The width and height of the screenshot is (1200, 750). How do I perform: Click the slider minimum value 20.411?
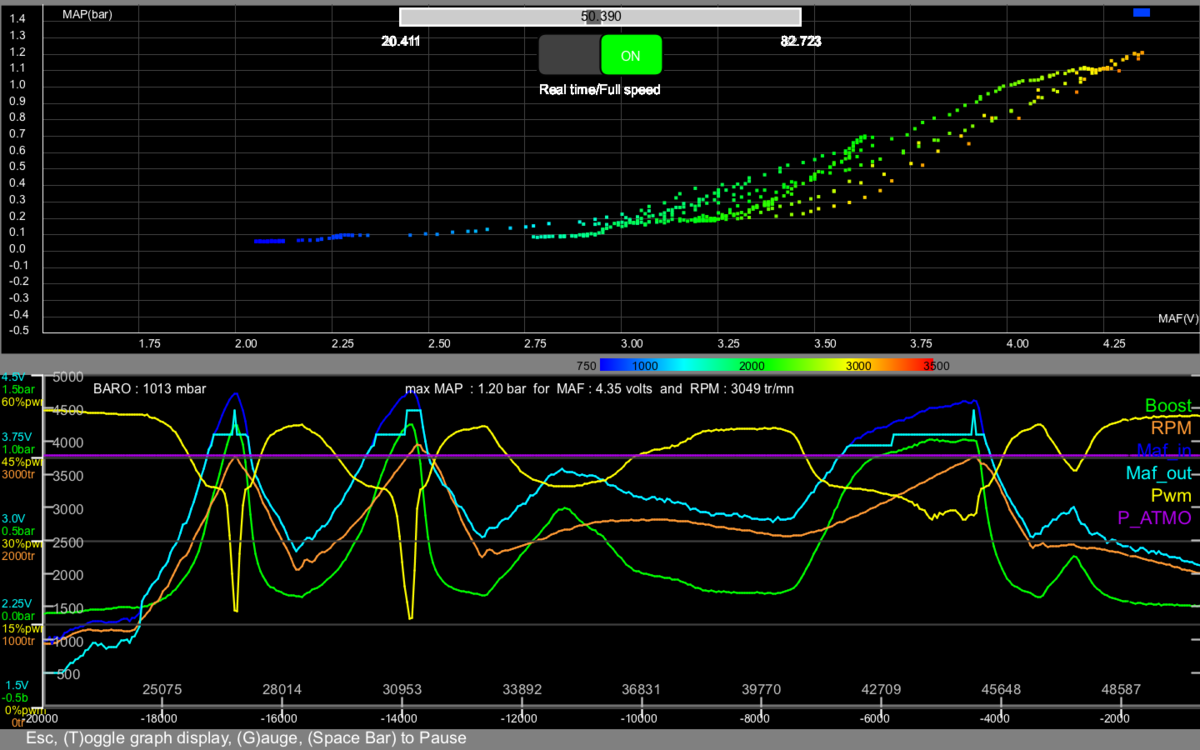click(x=401, y=42)
